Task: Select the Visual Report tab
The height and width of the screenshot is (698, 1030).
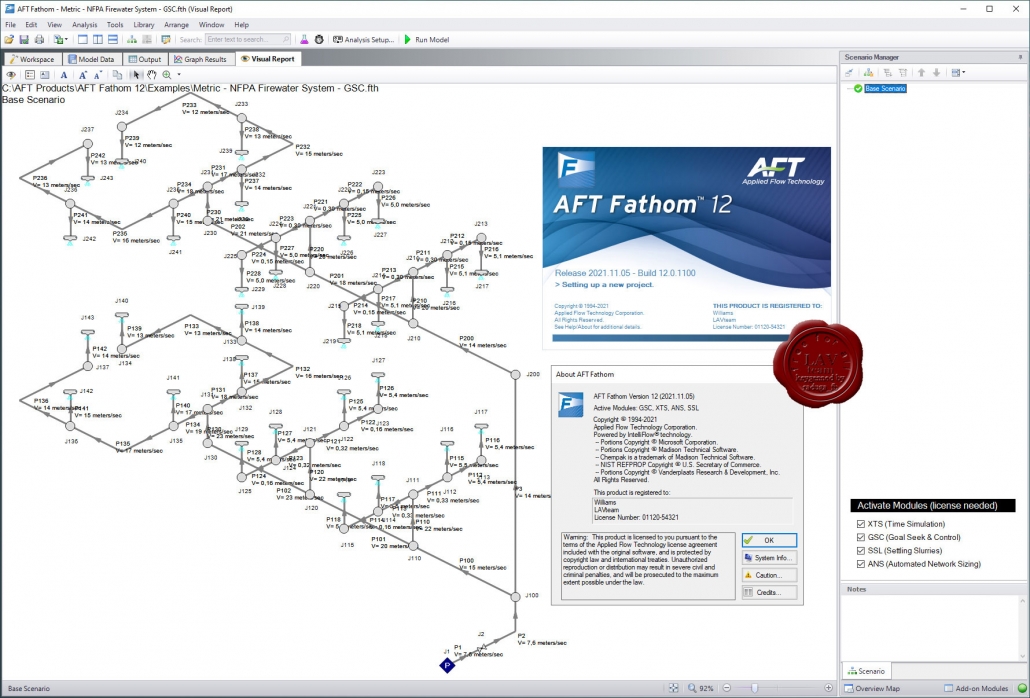Action: (x=268, y=58)
